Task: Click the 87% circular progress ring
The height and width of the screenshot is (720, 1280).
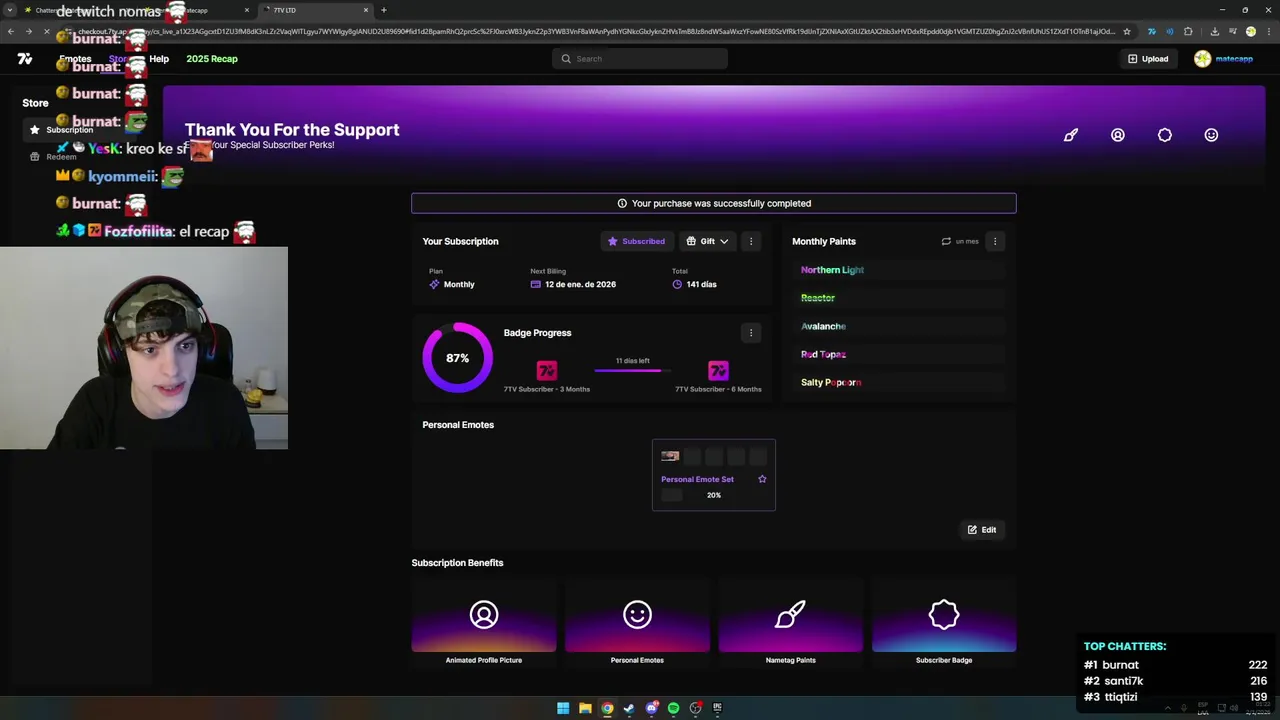Action: 458,357
